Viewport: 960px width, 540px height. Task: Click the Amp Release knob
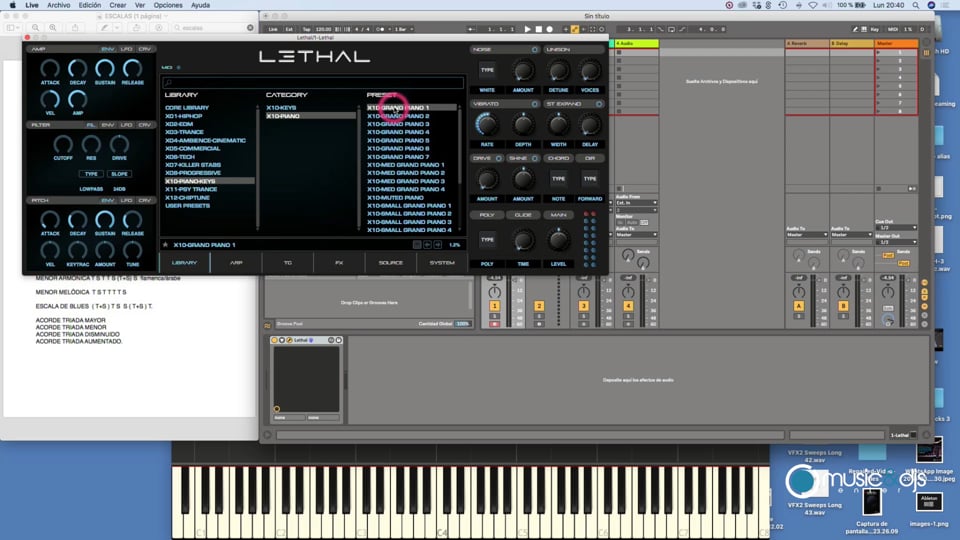click(132, 69)
